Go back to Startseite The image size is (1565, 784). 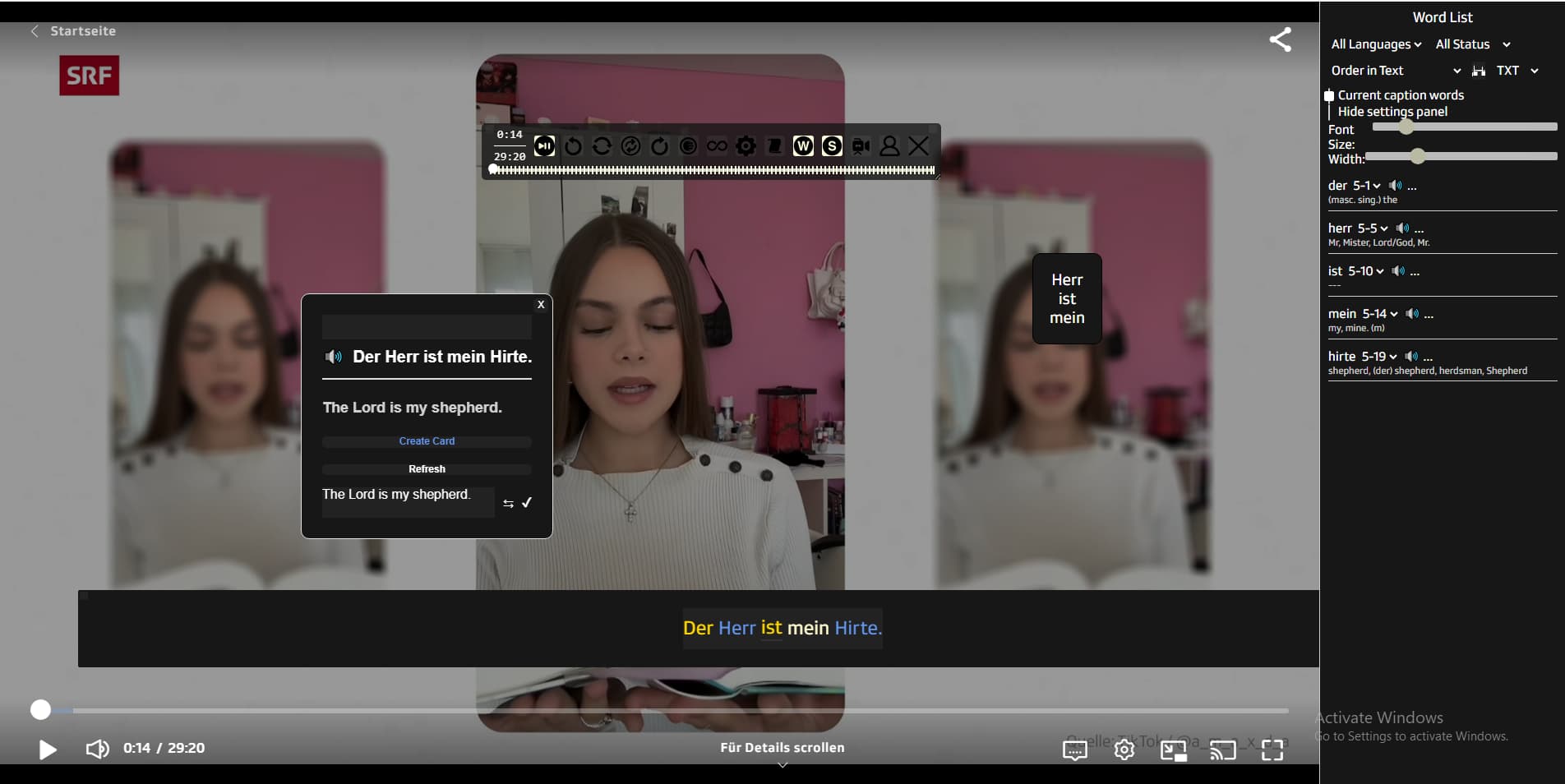pos(74,31)
